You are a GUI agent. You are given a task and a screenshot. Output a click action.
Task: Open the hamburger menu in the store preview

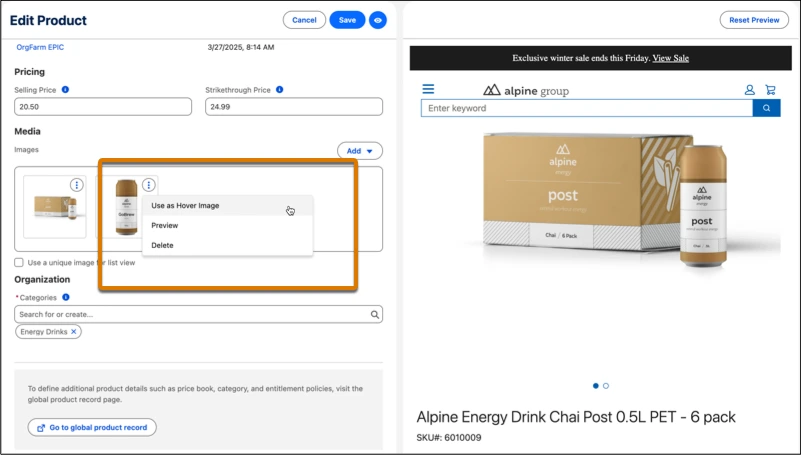[428, 89]
